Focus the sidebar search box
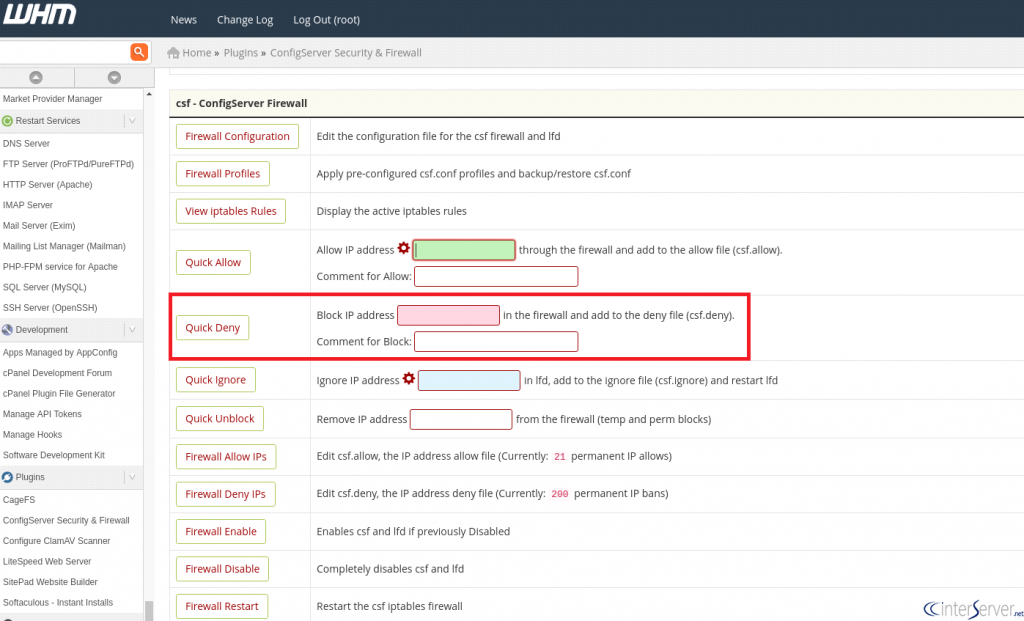 [65, 52]
